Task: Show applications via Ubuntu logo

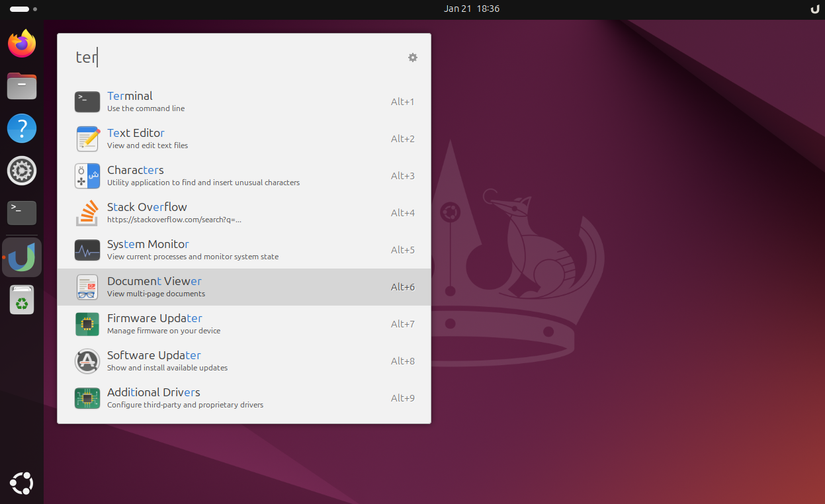Action: click(x=22, y=483)
